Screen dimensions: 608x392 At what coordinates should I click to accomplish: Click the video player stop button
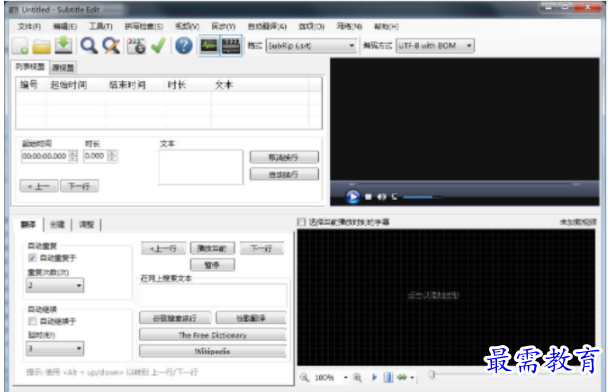[x=368, y=197]
